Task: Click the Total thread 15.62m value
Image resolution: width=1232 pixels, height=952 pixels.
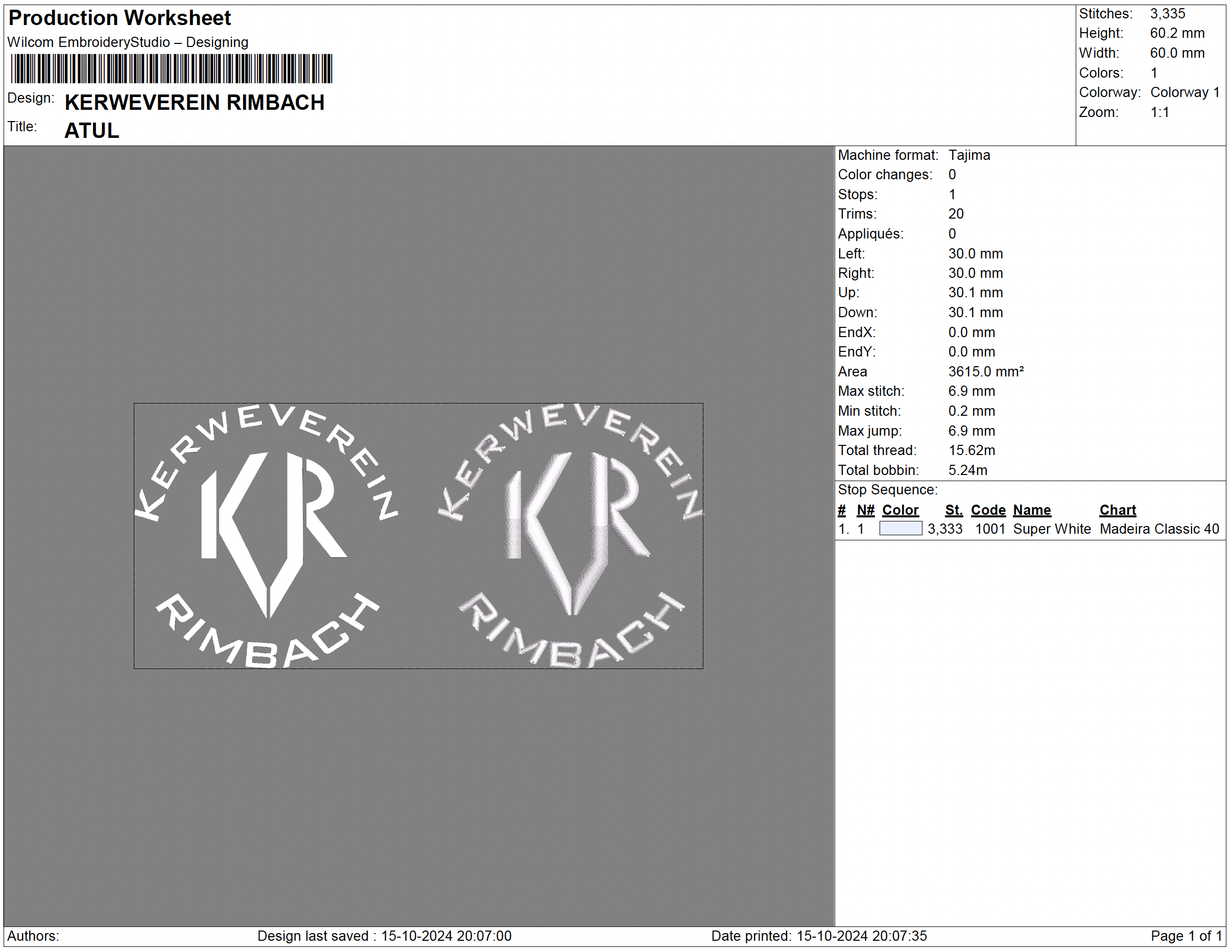Action: pos(972,450)
